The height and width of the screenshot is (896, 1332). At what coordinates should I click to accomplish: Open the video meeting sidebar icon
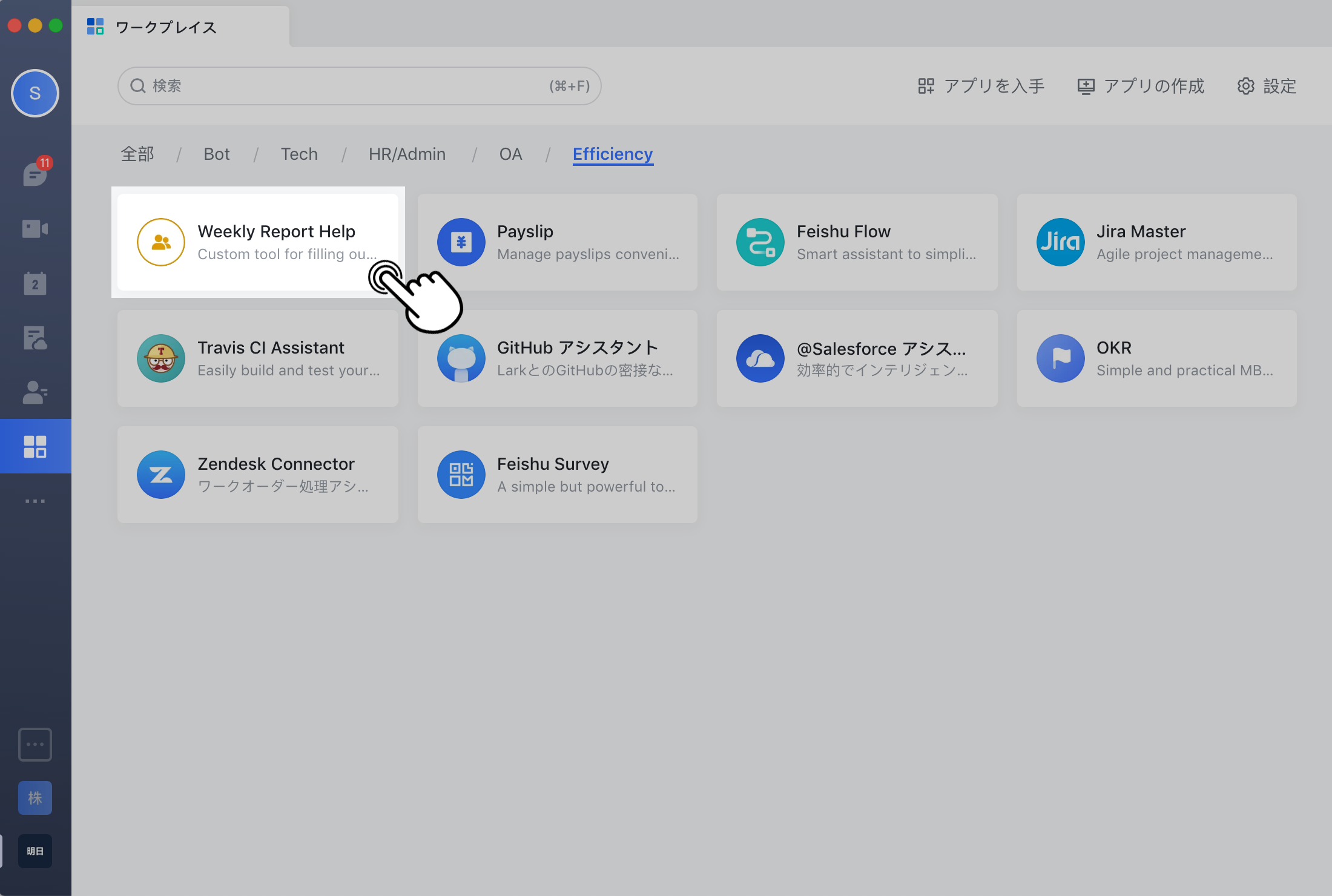35,229
